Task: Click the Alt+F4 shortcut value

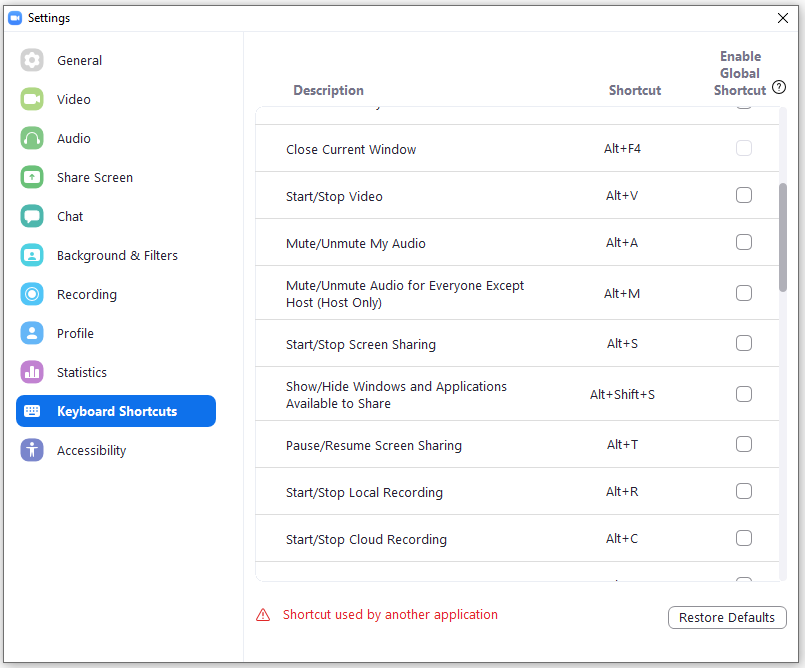Action: (x=622, y=149)
